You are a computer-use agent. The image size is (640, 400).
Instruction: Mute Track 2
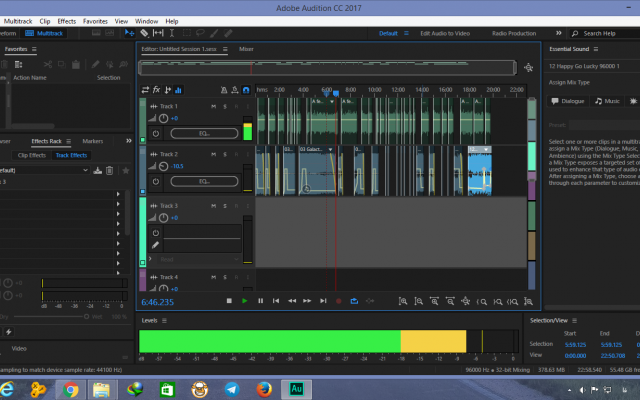click(x=213, y=154)
